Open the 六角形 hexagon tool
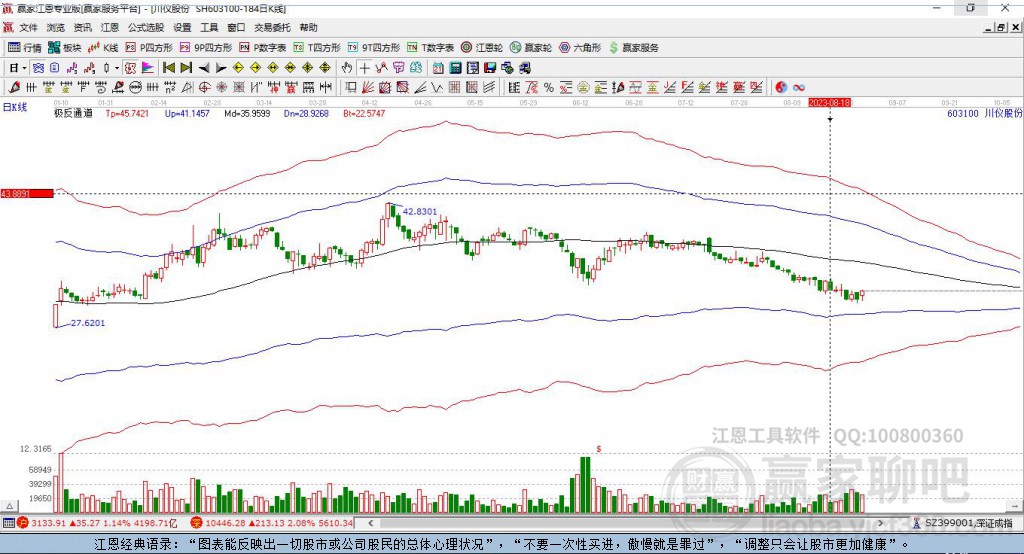 pyautogui.click(x=581, y=48)
